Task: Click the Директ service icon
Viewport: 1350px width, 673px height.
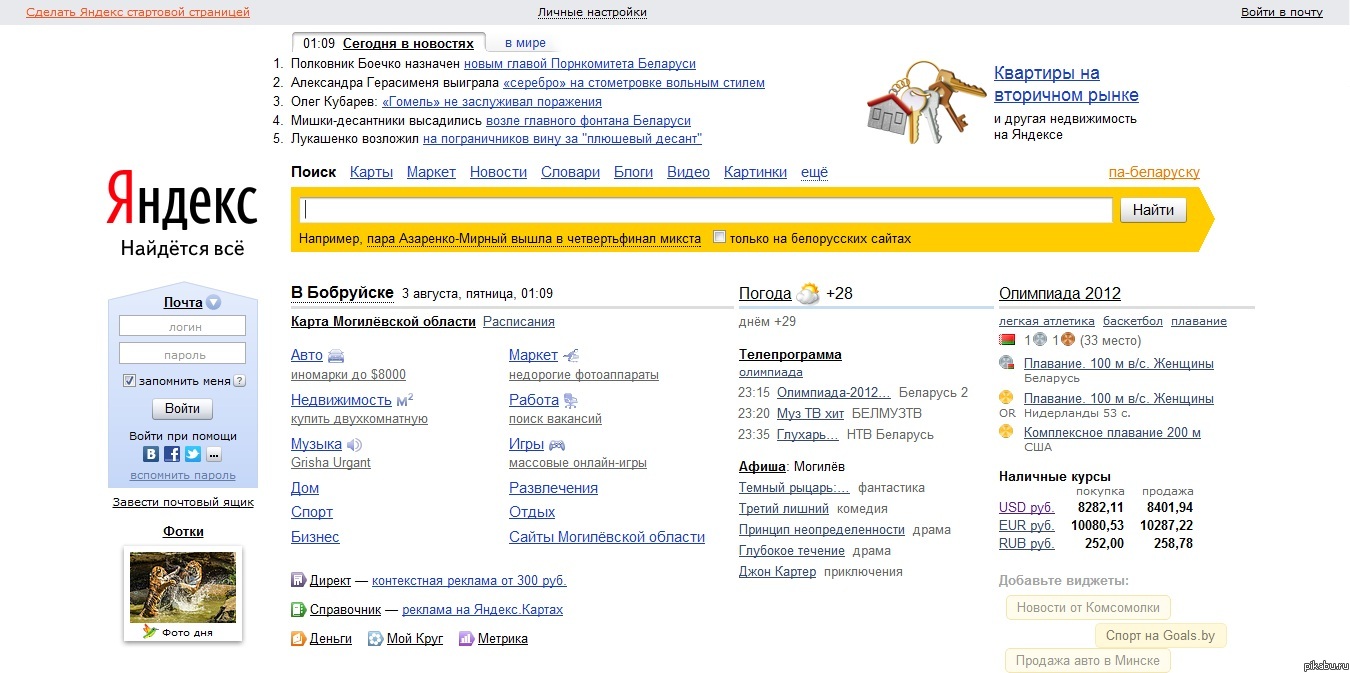Action: [298, 580]
